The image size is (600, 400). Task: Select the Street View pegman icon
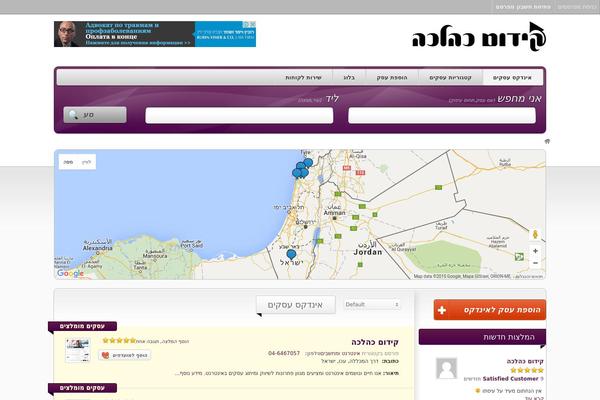point(535,234)
